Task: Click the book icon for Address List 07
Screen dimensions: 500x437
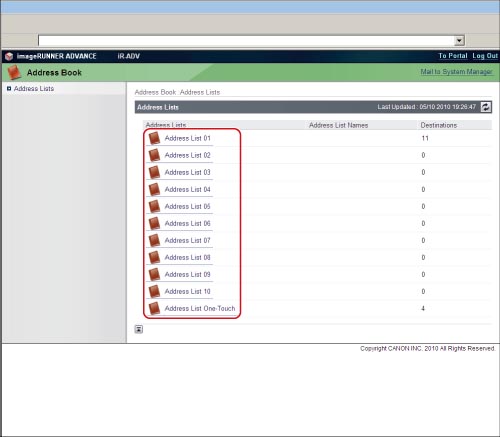Action: pos(154,240)
